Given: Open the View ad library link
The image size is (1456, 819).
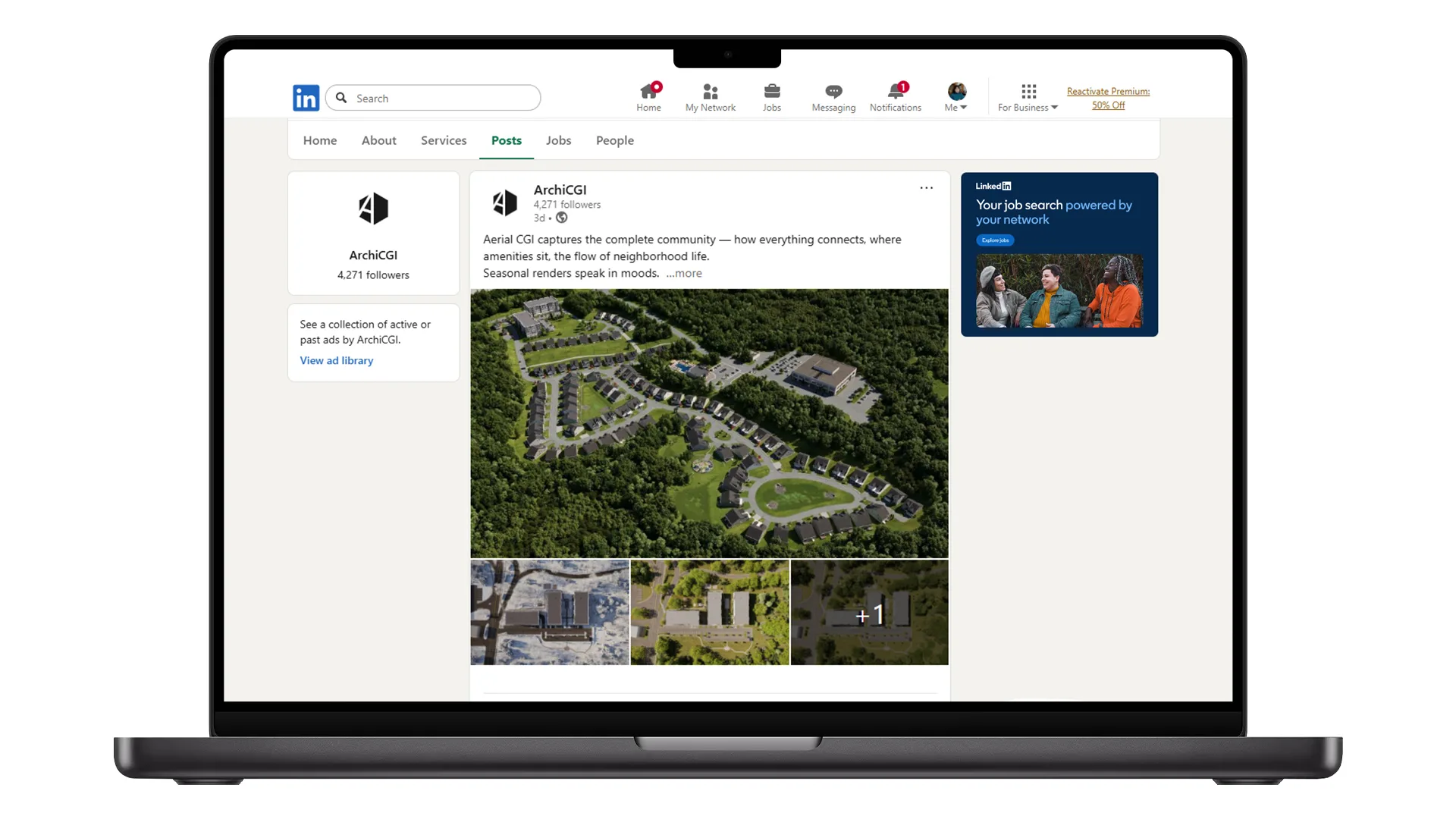Looking at the screenshot, I should point(336,360).
